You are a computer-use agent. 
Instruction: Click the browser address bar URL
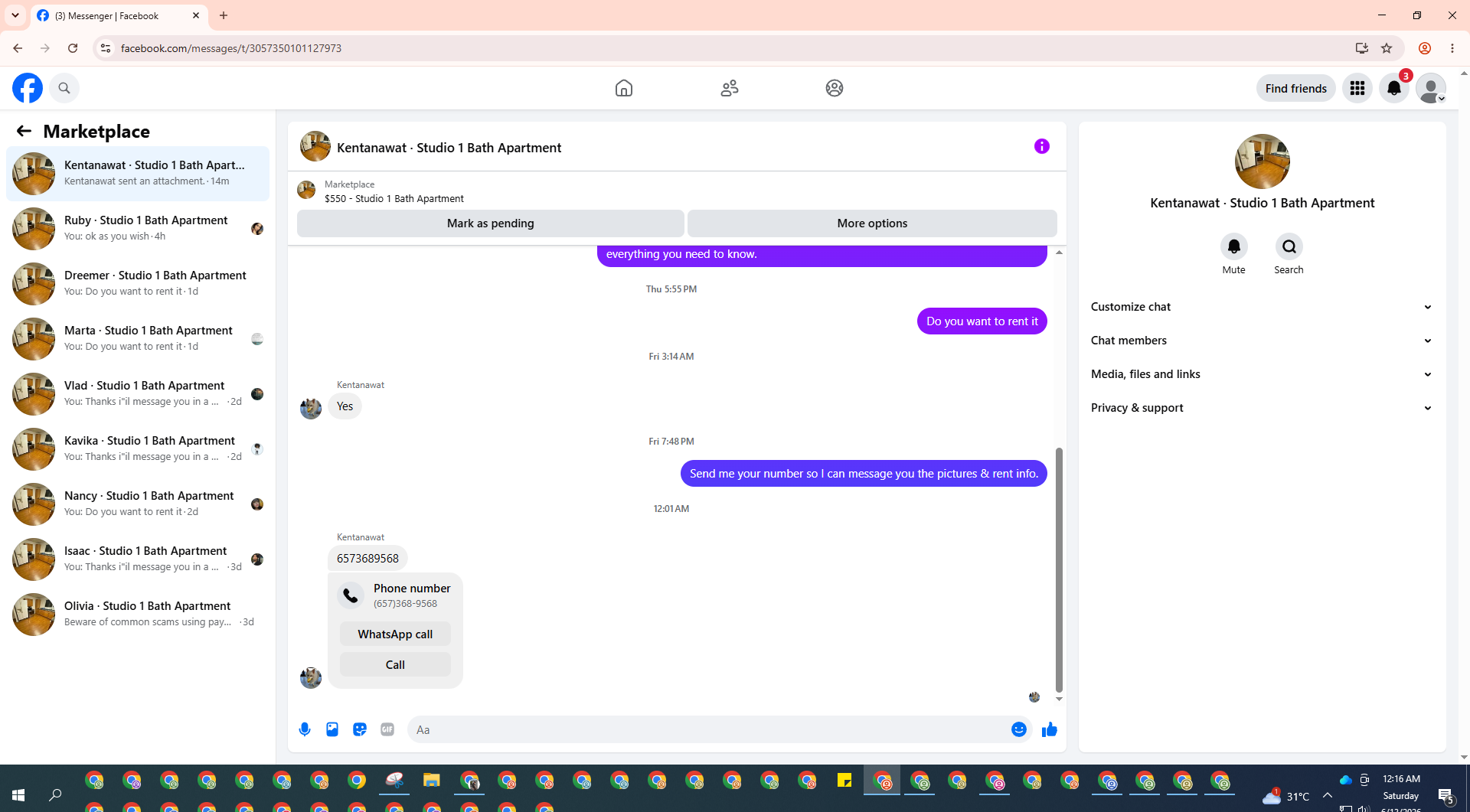(231, 48)
